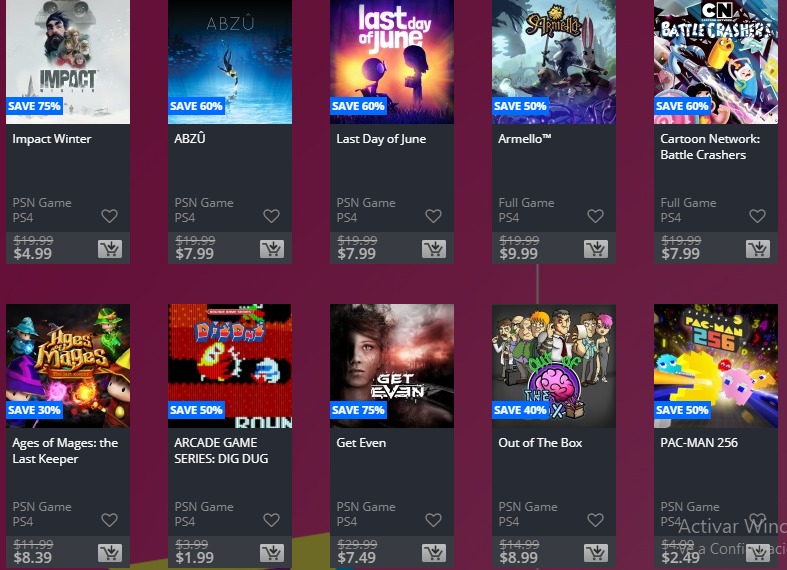Toggle wishlist heart for Armello
Image resolution: width=787 pixels, height=570 pixels.
tap(595, 216)
